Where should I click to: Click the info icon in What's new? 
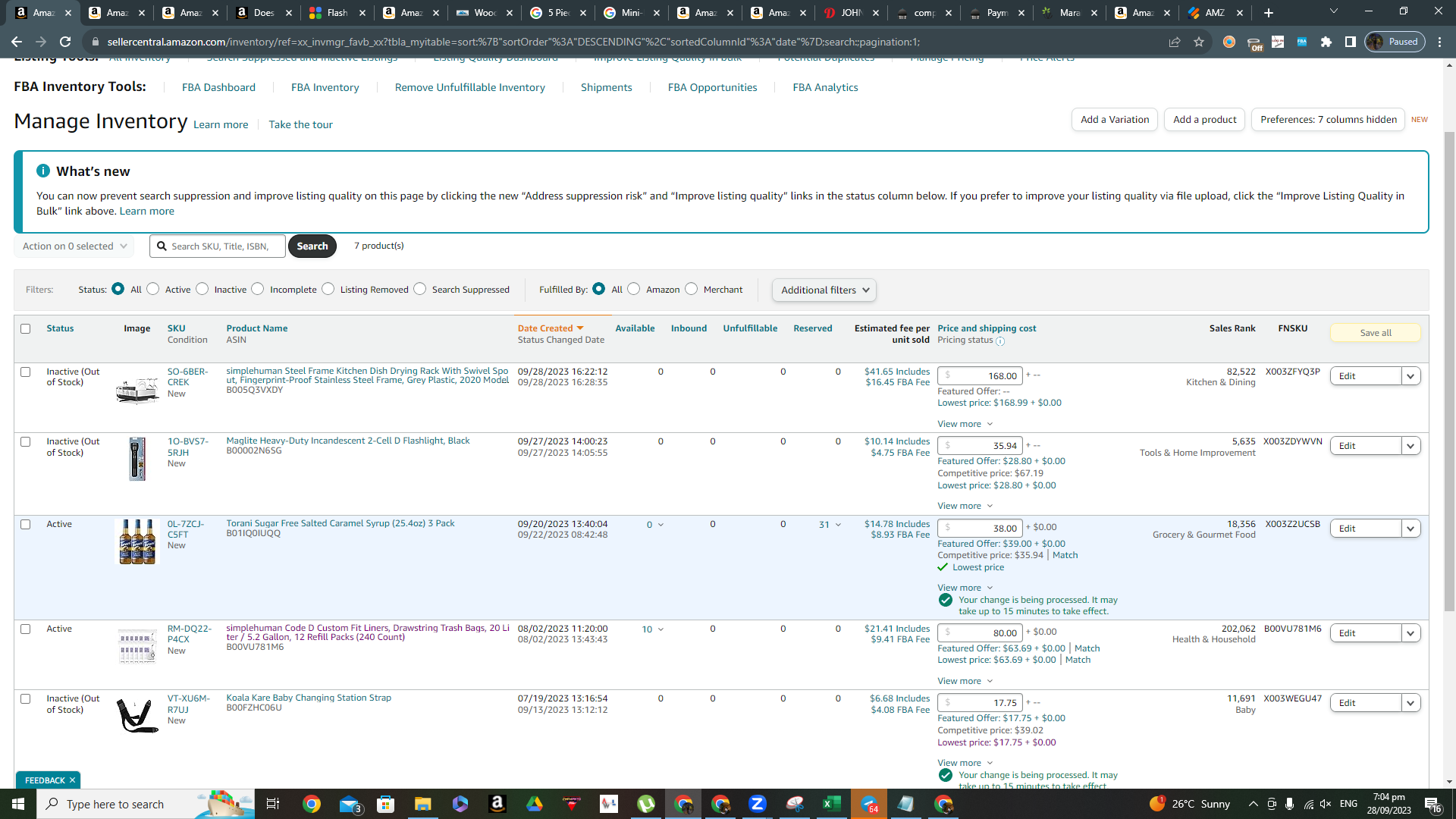coord(43,171)
